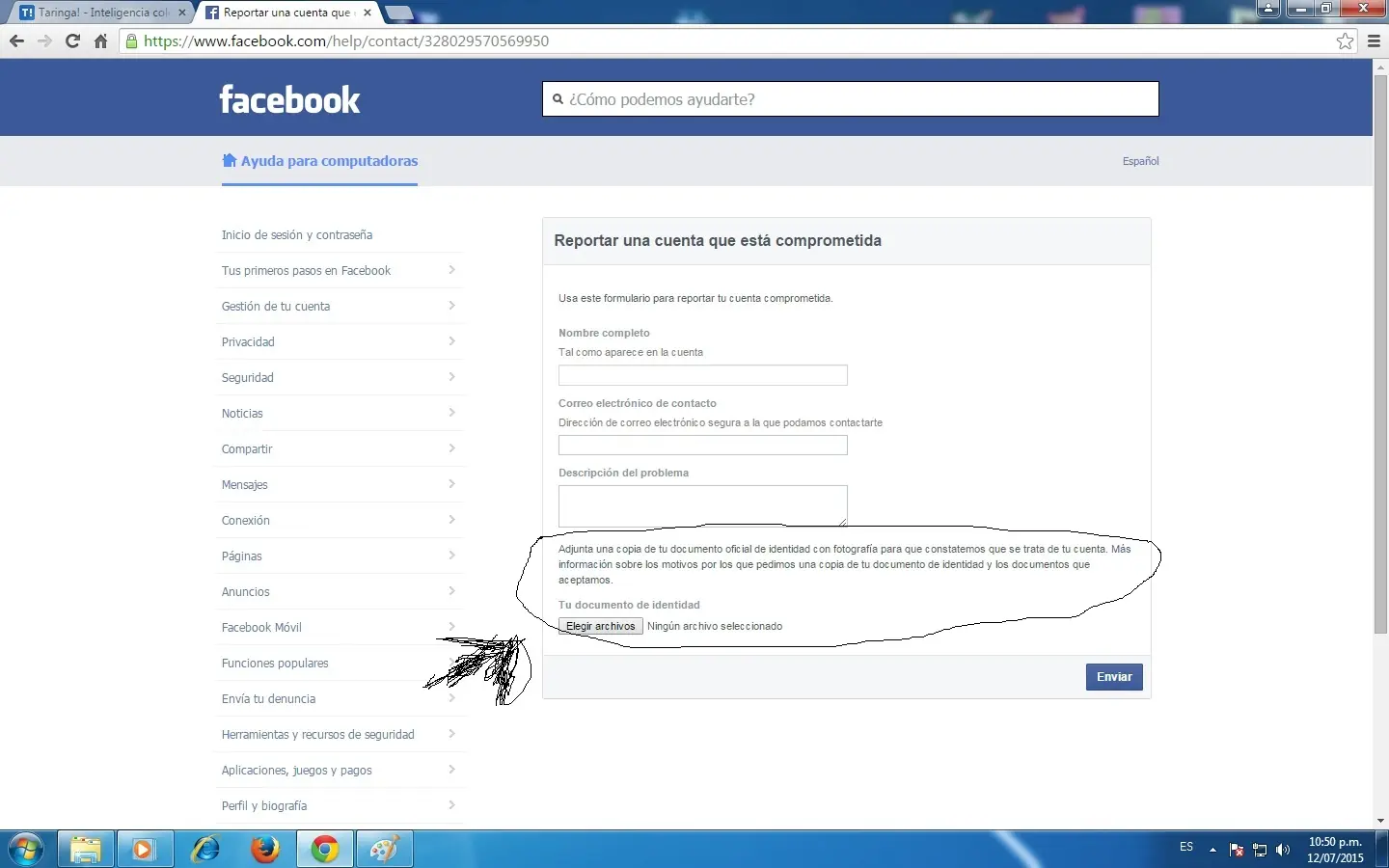This screenshot has width=1389, height=868.
Task: Select the Reportar una cuenta tab
Action: [x=287, y=13]
